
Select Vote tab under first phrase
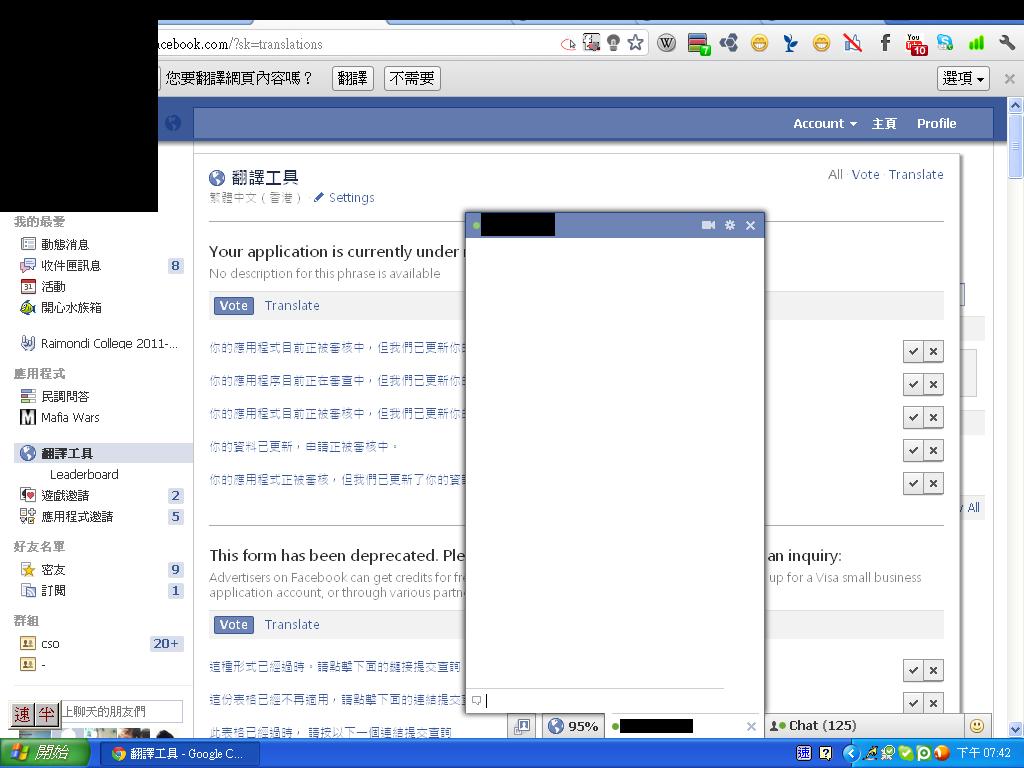click(234, 305)
